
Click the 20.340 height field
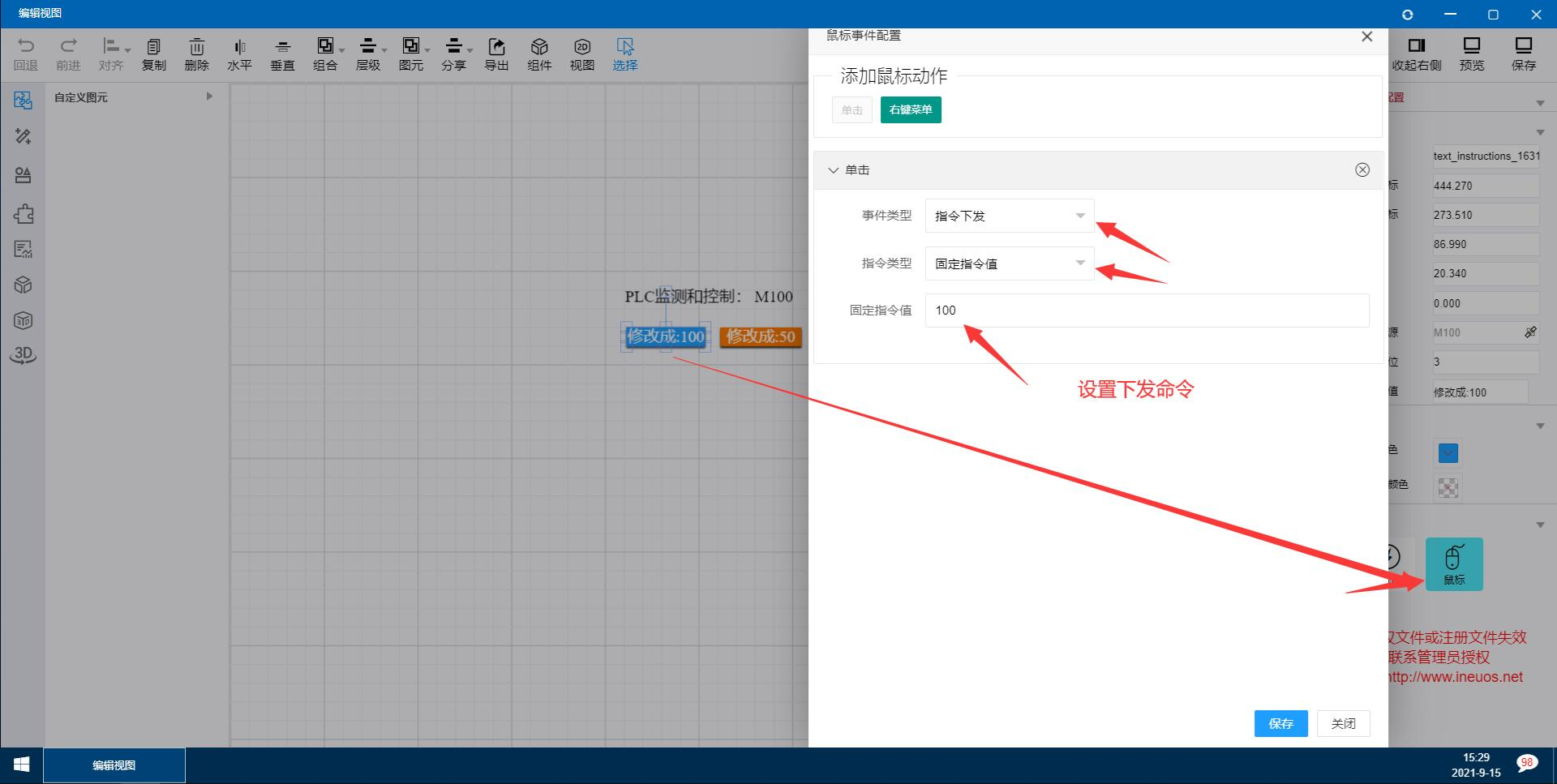(x=1486, y=273)
